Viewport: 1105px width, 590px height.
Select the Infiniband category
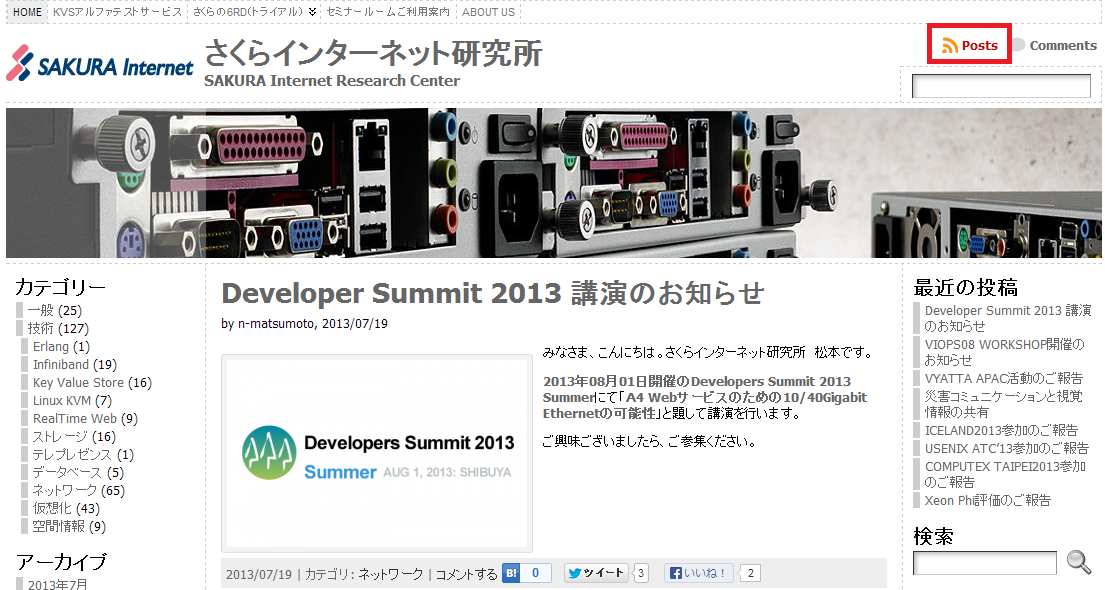click(x=61, y=365)
